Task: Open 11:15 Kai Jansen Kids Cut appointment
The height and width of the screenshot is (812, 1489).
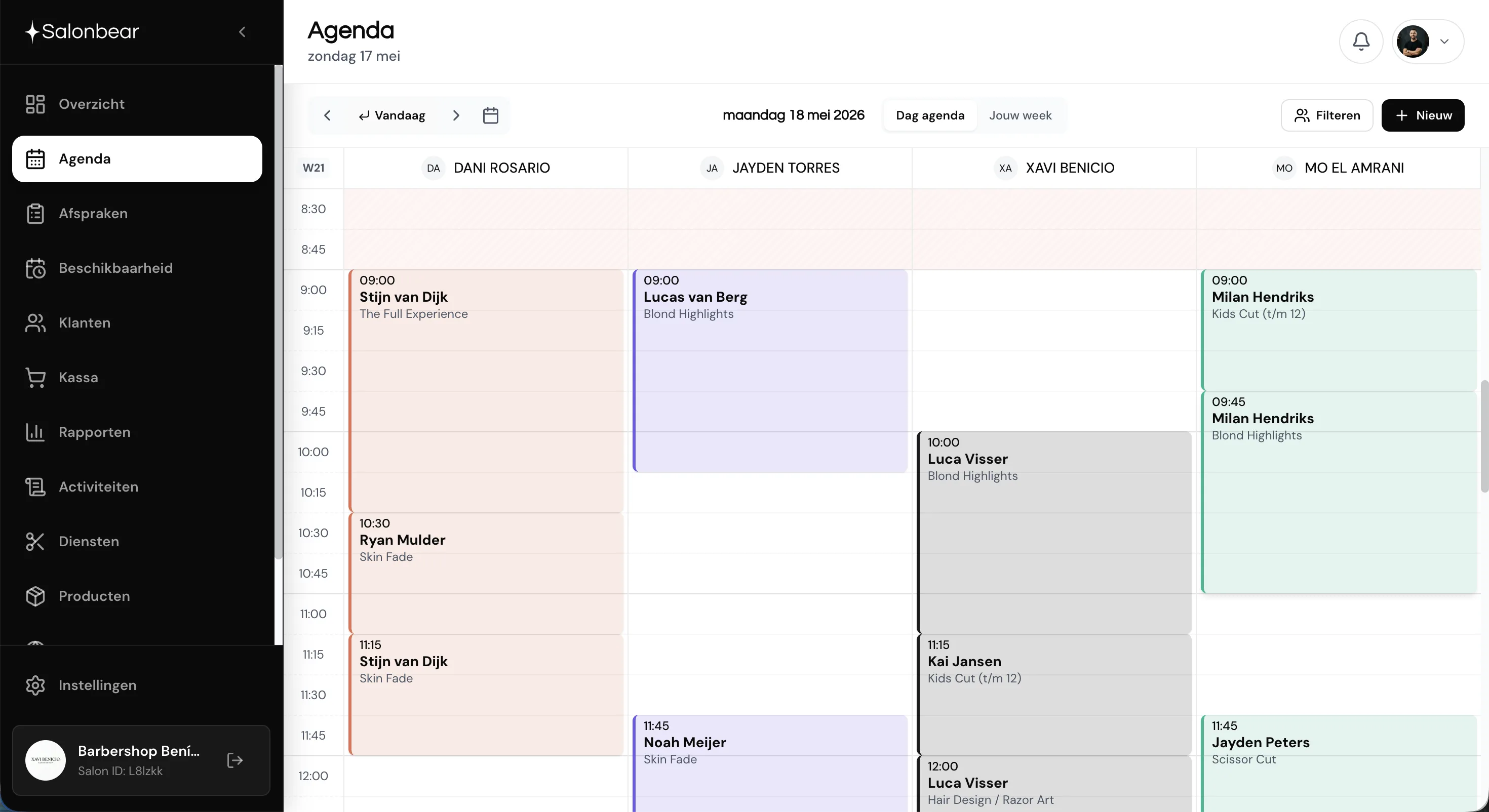Action: (x=1054, y=694)
